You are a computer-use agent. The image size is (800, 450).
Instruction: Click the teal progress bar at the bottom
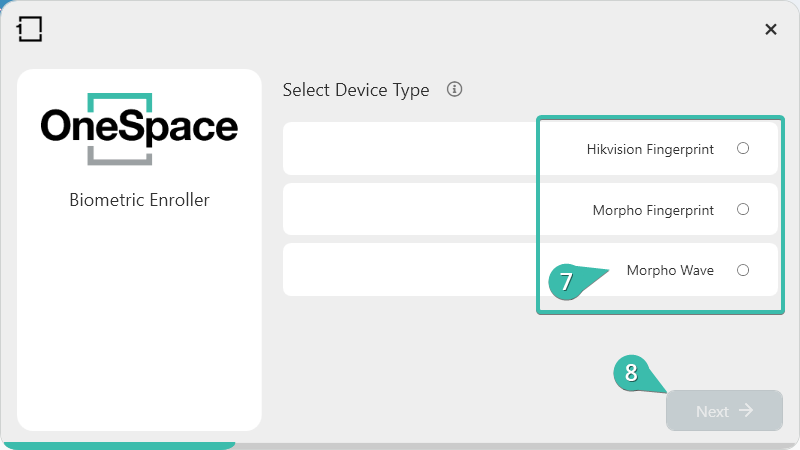coord(118,446)
